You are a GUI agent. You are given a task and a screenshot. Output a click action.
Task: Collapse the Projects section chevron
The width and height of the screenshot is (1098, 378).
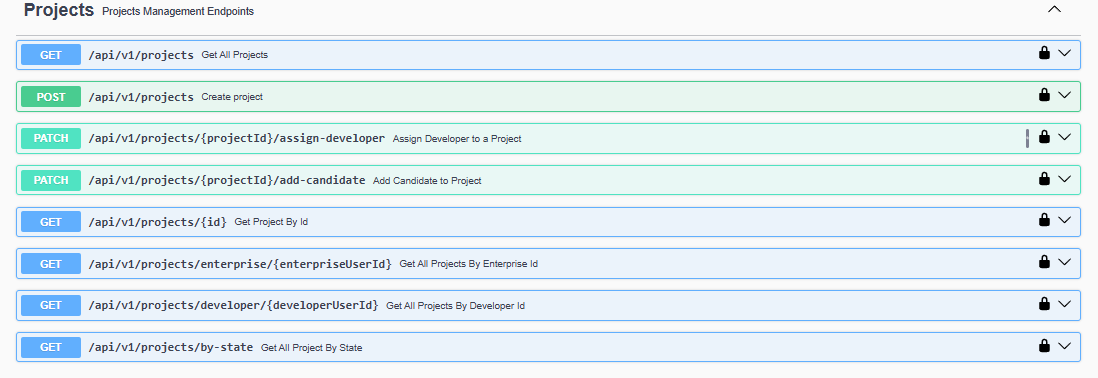pyautogui.click(x=1054, y=10)
